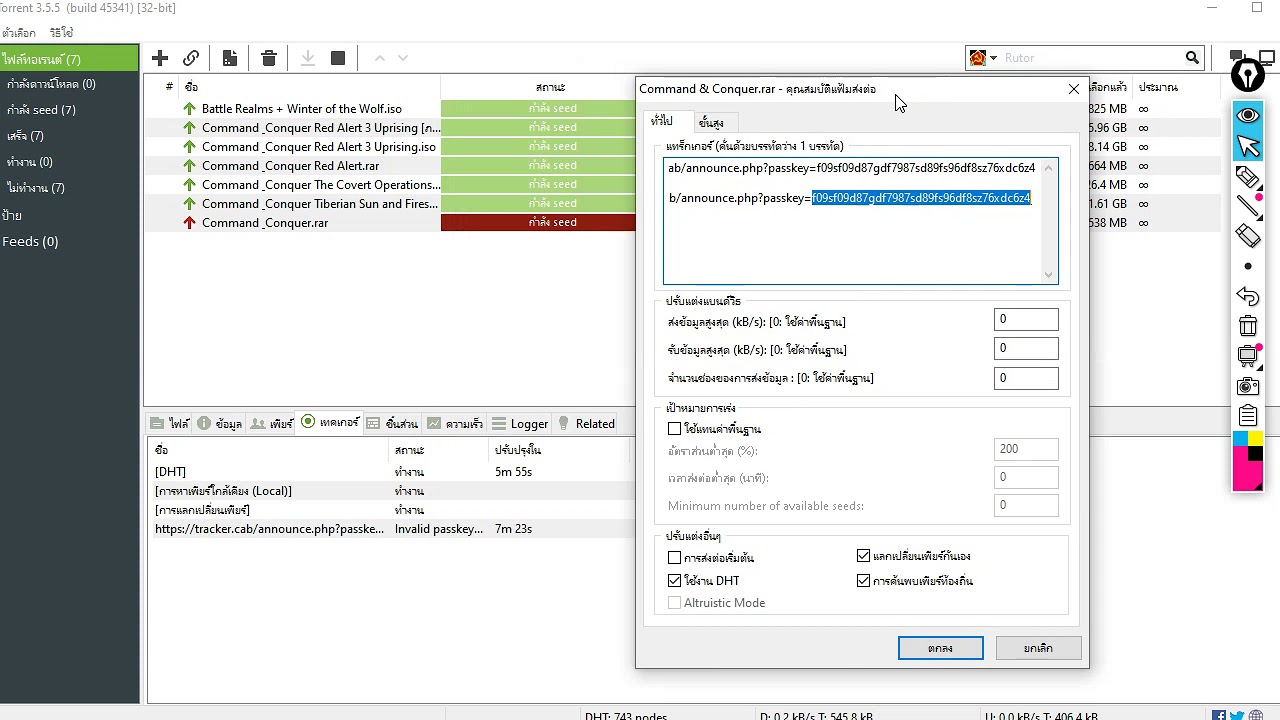
Task: Click the trackers list scroll up arrow
Action: 1048,168
